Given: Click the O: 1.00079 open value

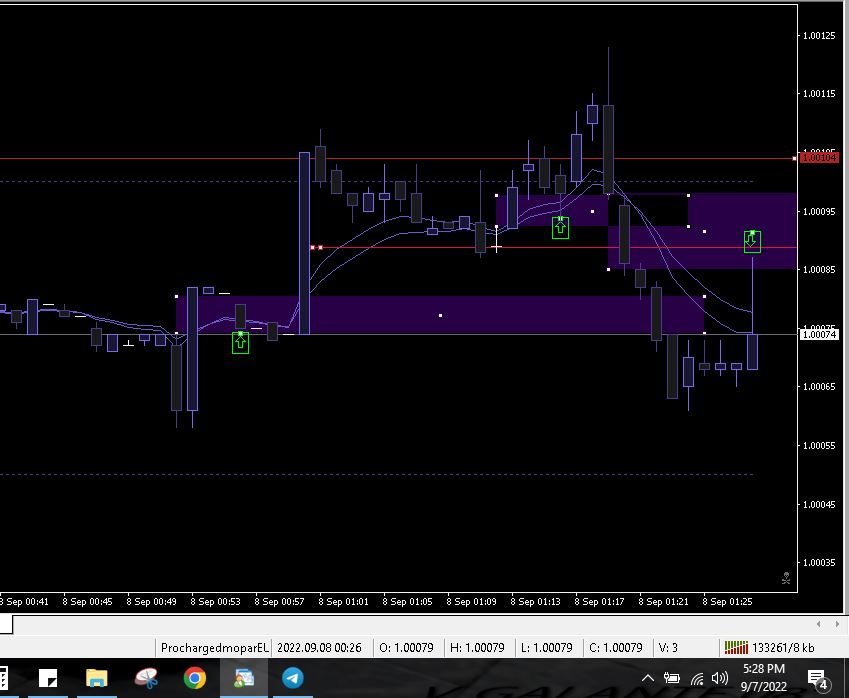Looking at the screenshot, I should (407, 648).
